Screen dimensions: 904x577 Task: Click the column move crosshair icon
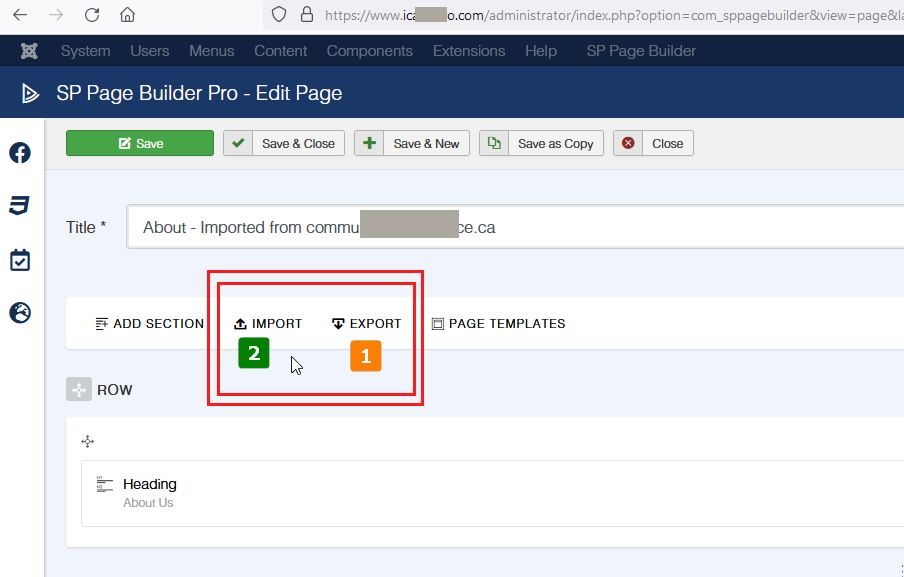pos(88,442)
